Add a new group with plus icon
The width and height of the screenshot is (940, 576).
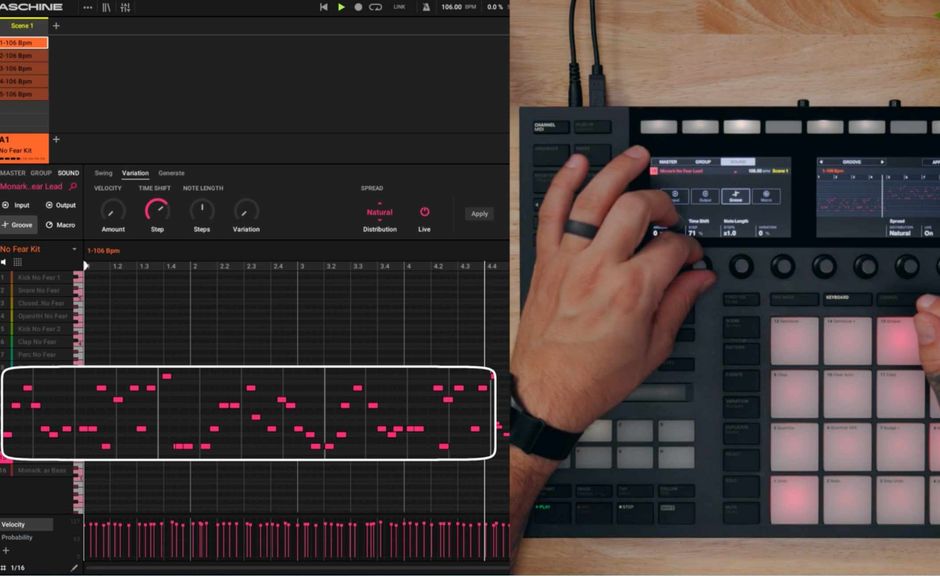[x=56, y=139]
